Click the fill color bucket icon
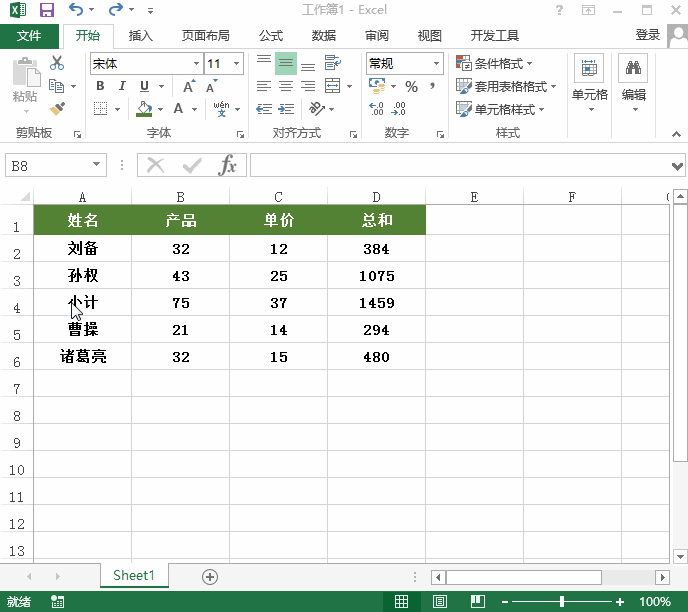 pyautogui.click(x=145, y=109)
